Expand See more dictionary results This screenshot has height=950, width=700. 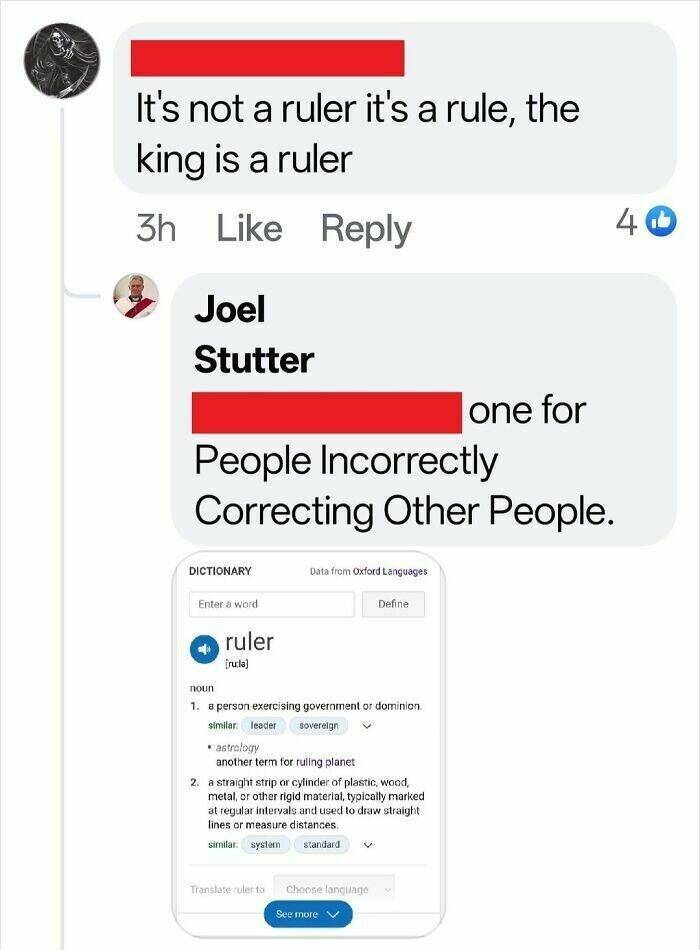pos(306,913)
